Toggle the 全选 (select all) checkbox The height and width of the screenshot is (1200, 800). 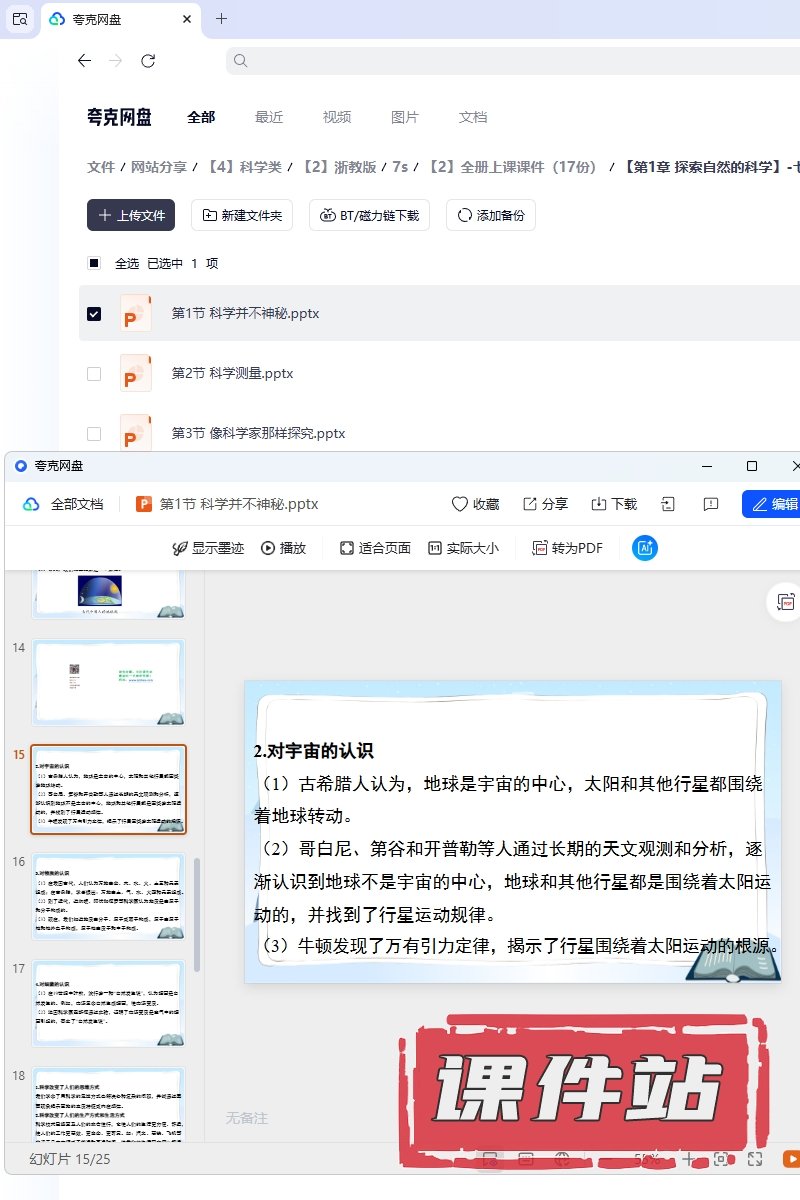tap(94, 264)
